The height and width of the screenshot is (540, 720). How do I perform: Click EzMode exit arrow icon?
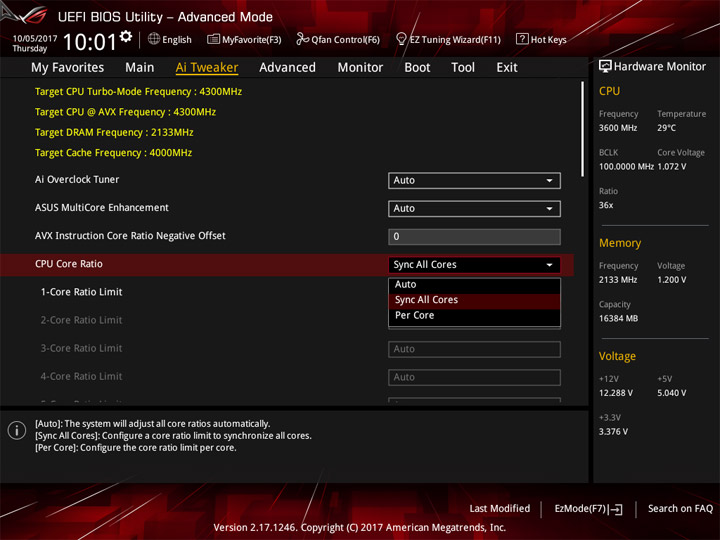click(x=616, y=509)
